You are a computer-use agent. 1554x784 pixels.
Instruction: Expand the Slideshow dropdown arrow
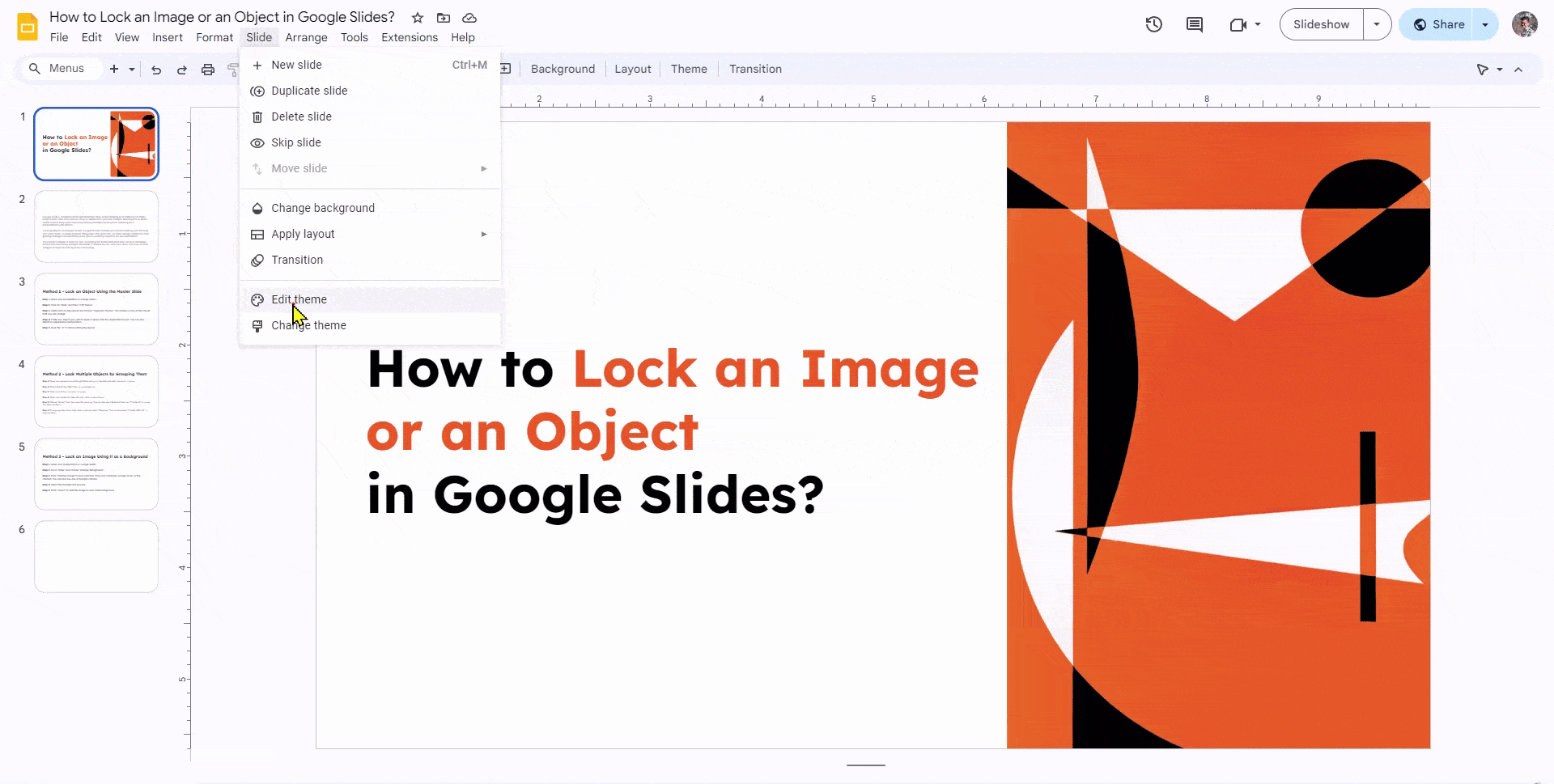pyautogui.click(x=1376, y=24)
